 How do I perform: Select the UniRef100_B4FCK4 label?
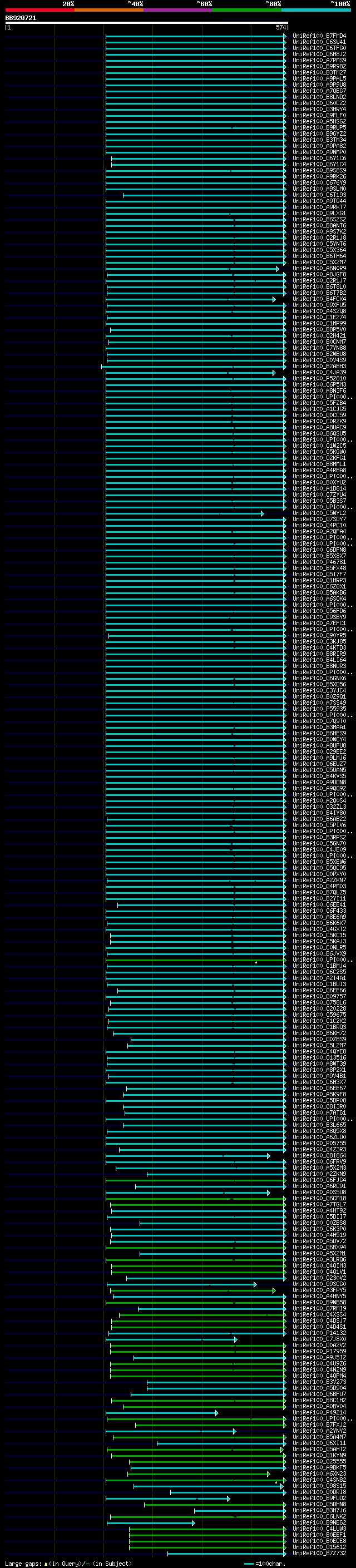pyautogui.click(x=319, y=299)
